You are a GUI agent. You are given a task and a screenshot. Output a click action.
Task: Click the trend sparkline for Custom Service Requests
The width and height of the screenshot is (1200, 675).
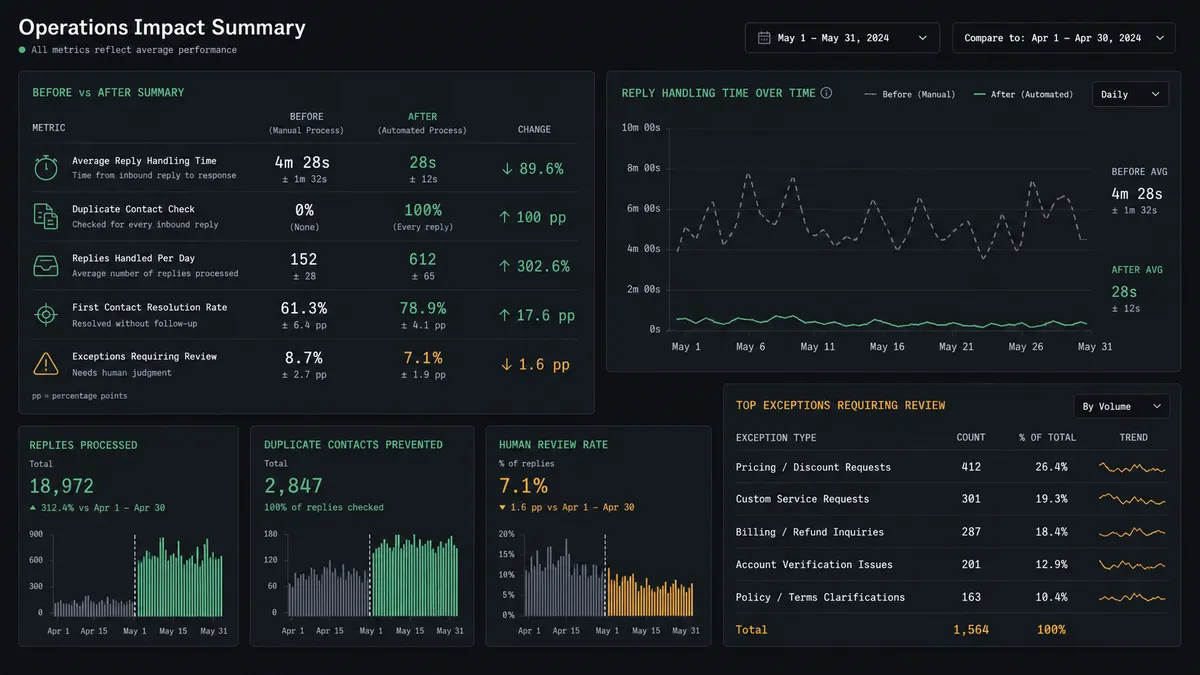1132,499
